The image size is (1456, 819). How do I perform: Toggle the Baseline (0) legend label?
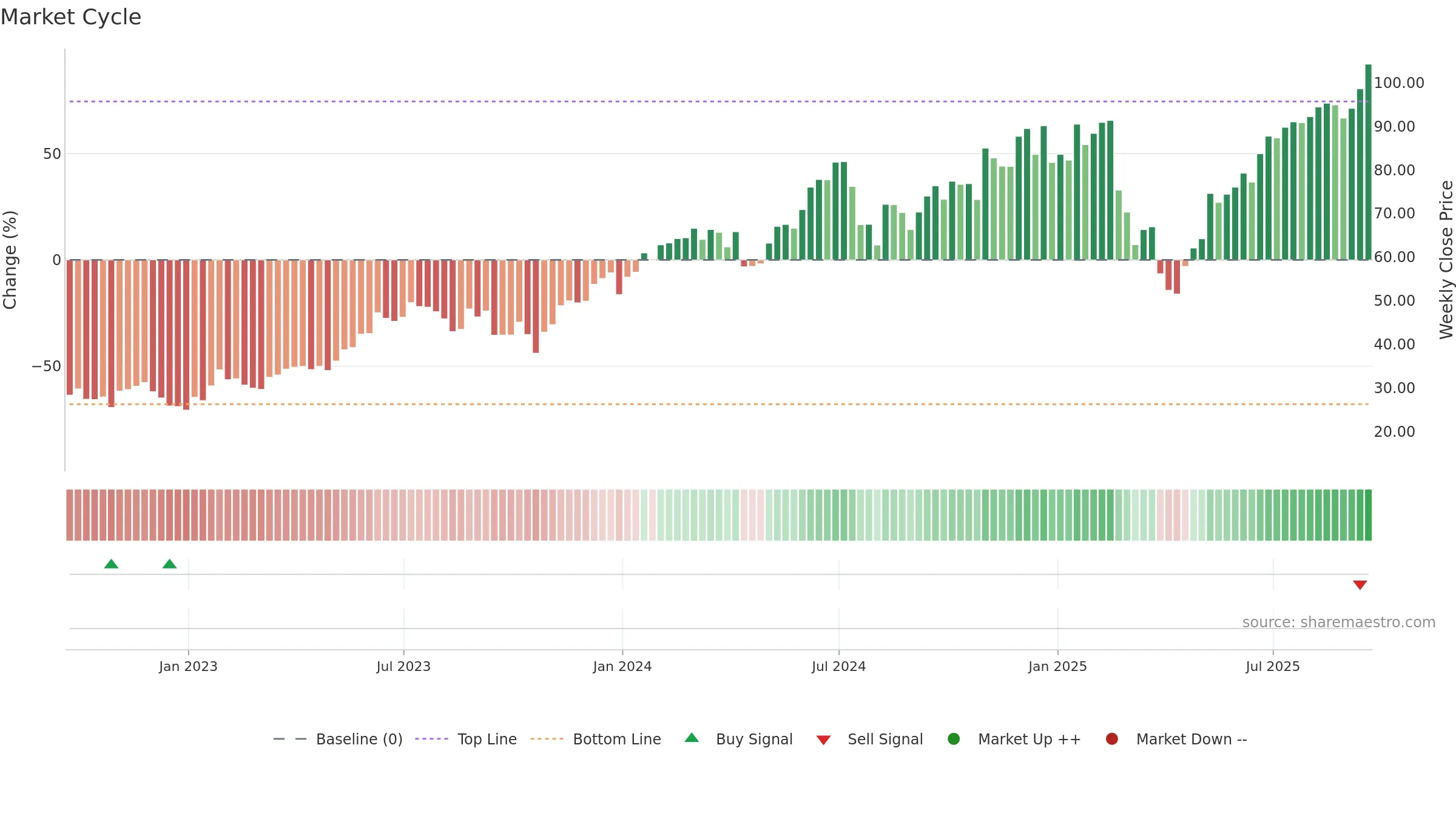click(x=359, y=739)
